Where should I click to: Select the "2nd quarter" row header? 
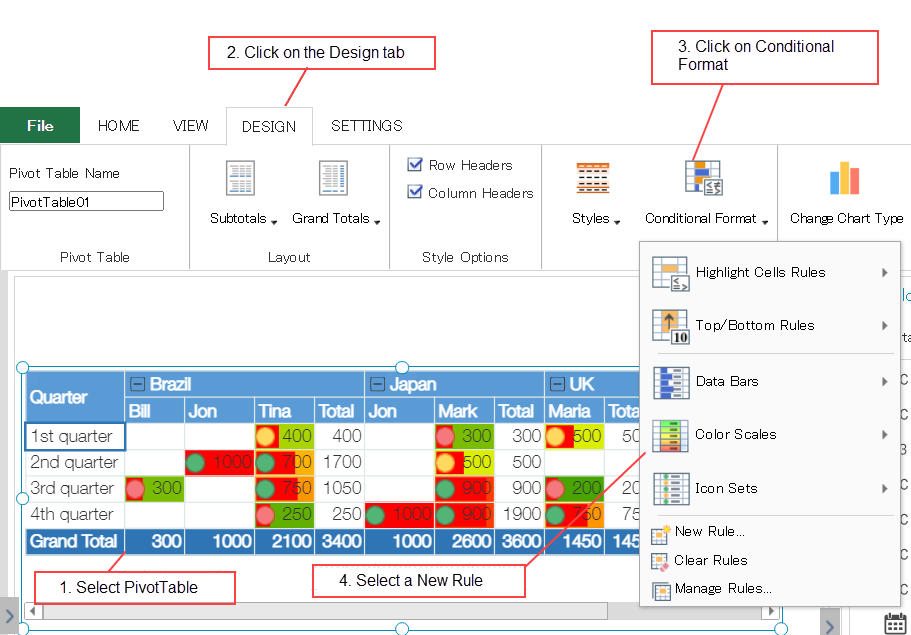(x=75, y=462)
